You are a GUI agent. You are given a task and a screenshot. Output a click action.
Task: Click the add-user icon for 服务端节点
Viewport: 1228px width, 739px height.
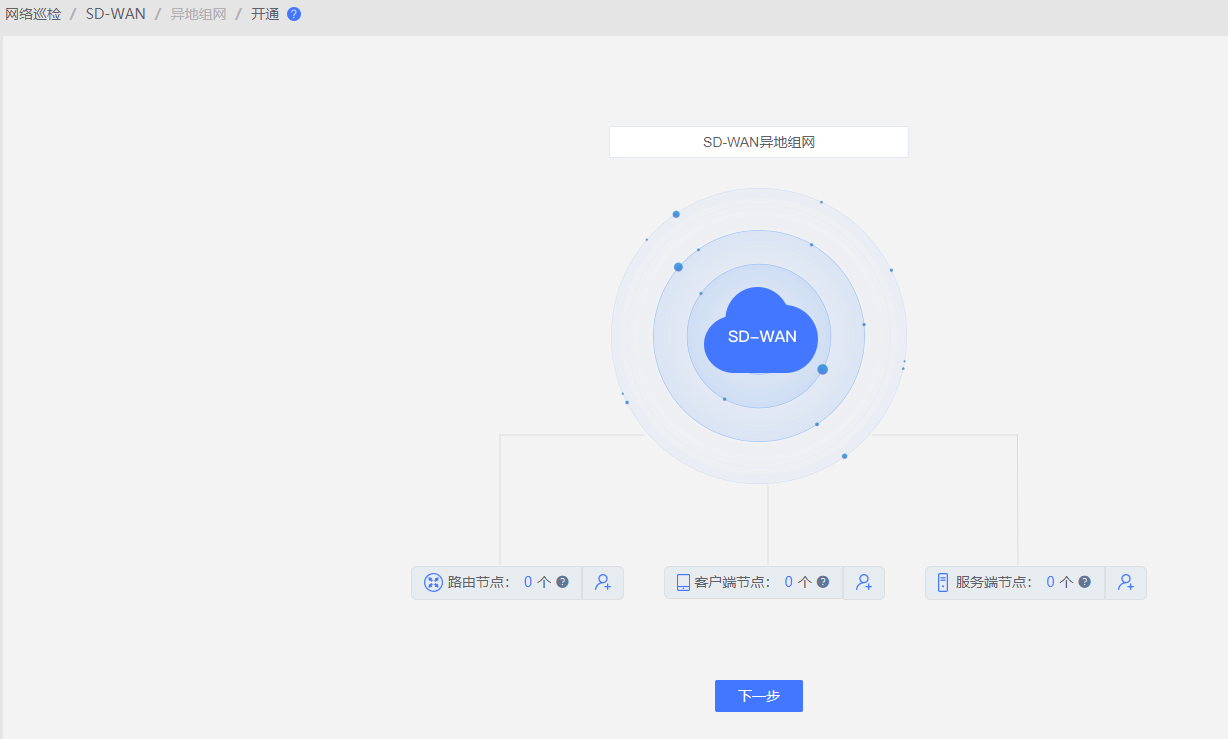click(1126, 582)
